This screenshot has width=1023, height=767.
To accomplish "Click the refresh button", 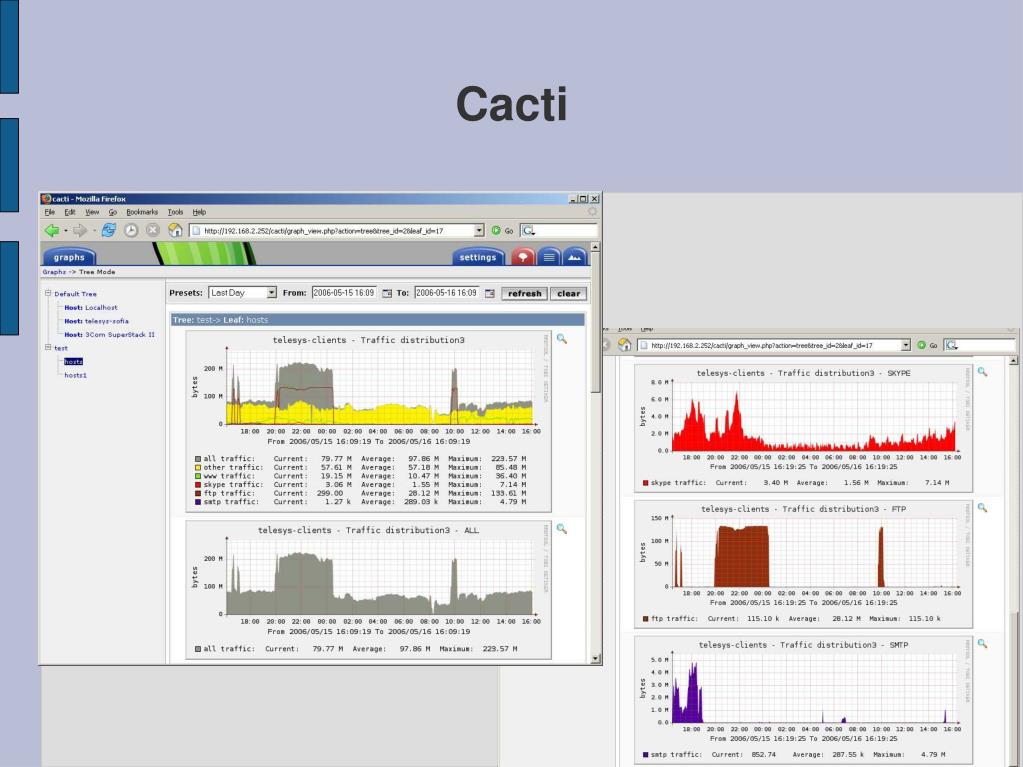I will coord(525,293).
